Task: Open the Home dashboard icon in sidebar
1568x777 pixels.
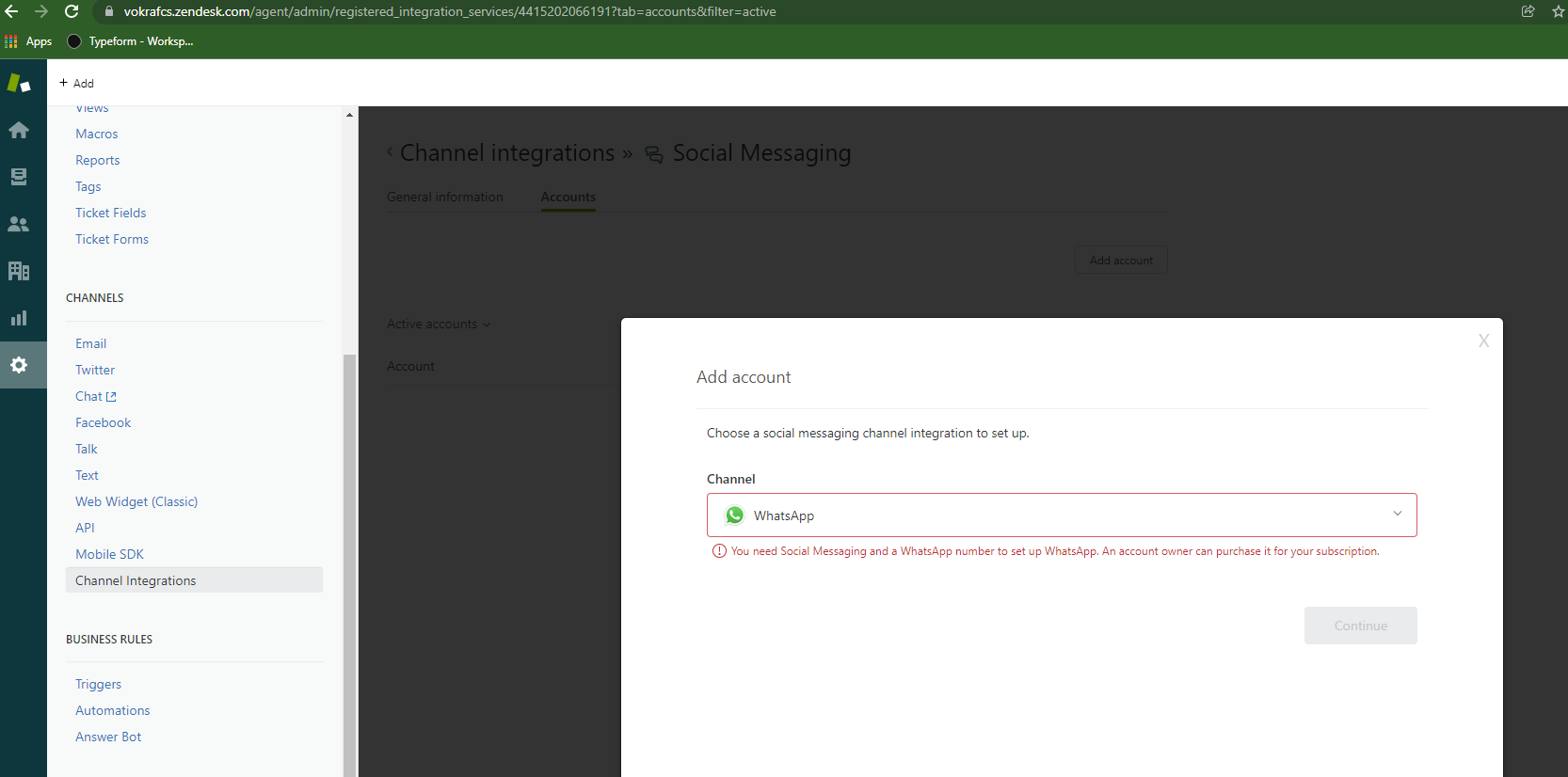Action: pos(19,130)
